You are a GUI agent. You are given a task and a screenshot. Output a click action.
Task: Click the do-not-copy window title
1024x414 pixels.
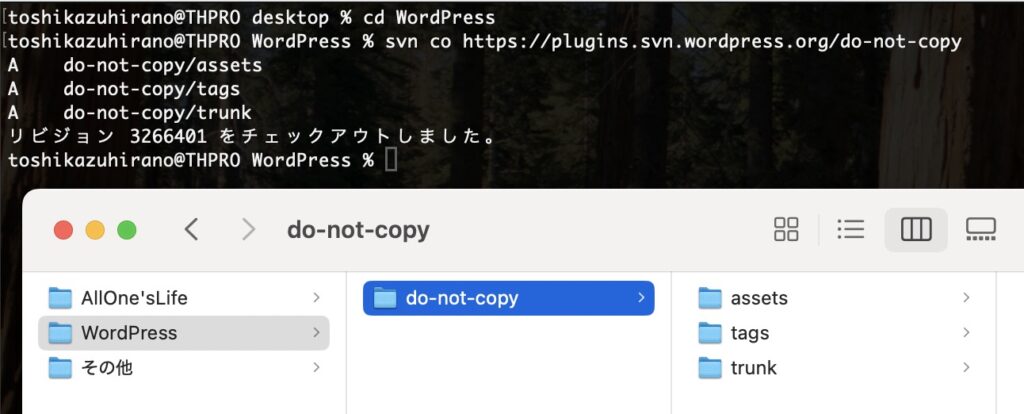point(359,230)
